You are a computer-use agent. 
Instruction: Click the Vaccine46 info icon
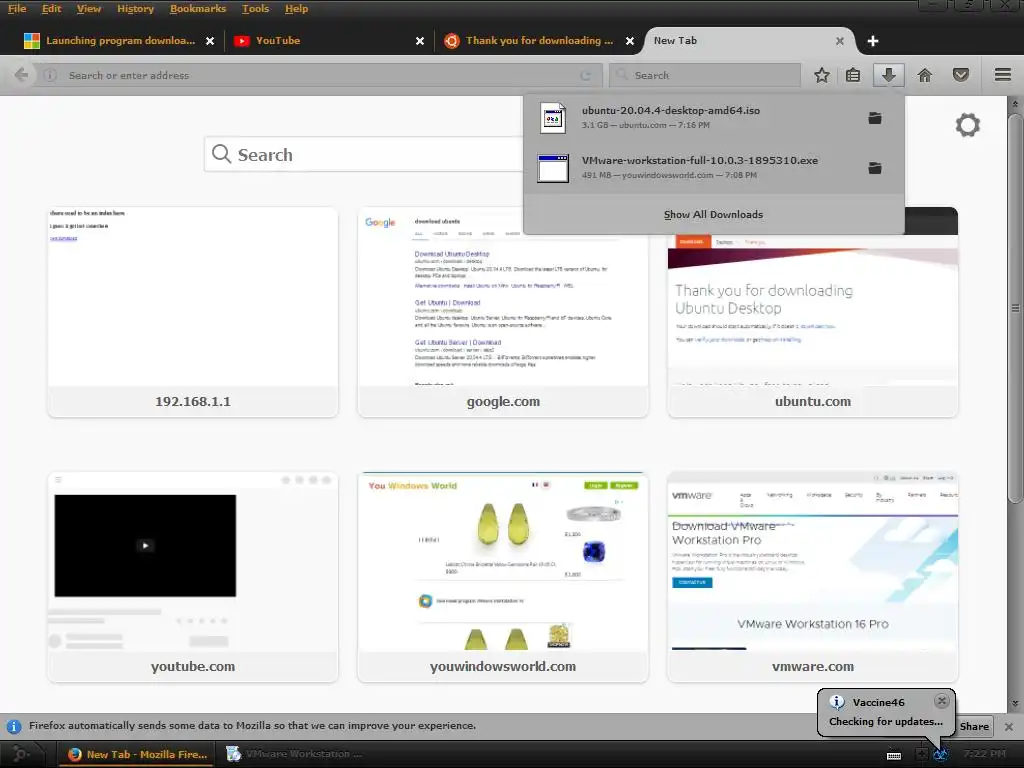click(837, 702)
